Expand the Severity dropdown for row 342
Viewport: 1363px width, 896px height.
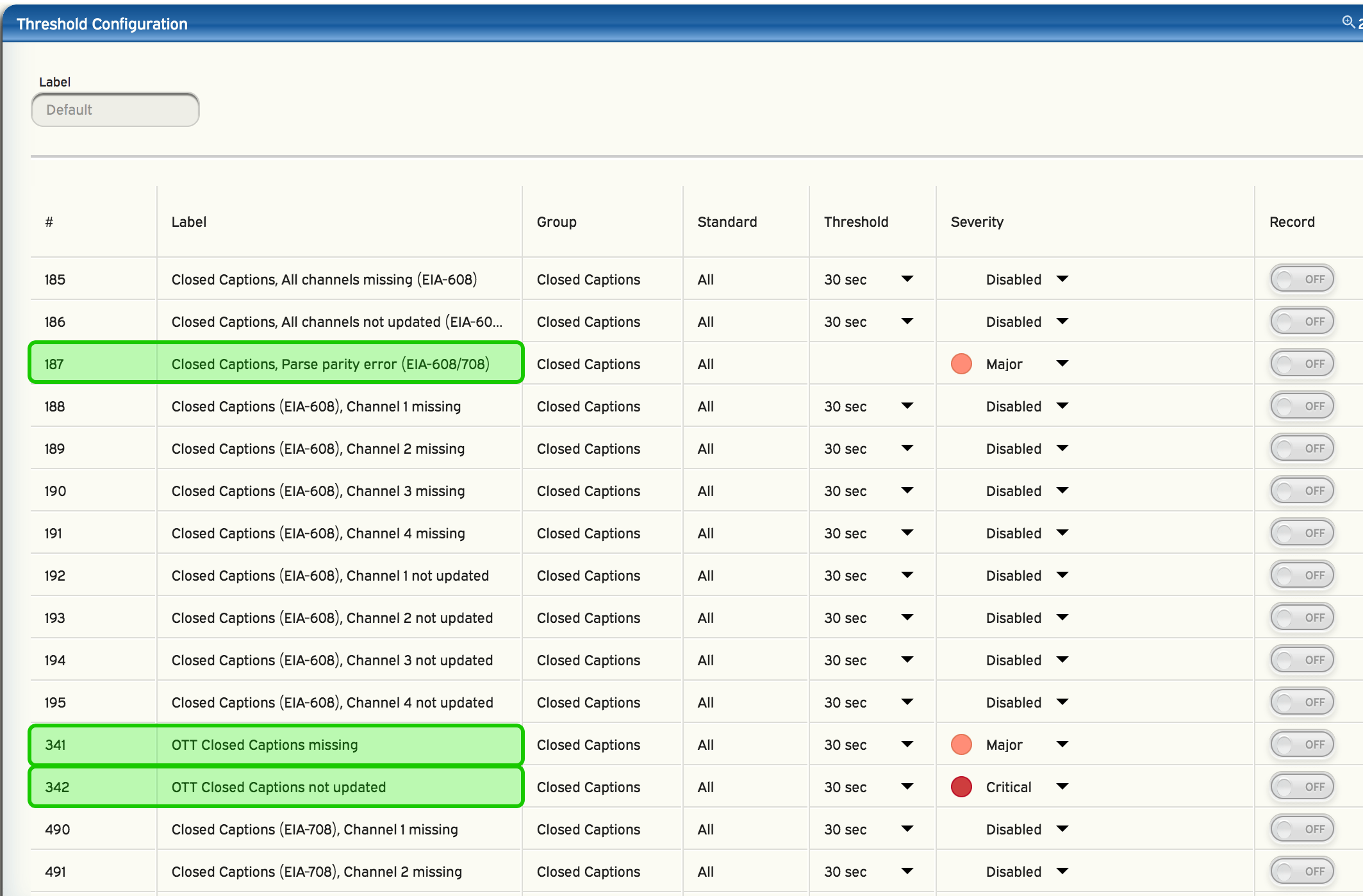tap(1062, 787)
